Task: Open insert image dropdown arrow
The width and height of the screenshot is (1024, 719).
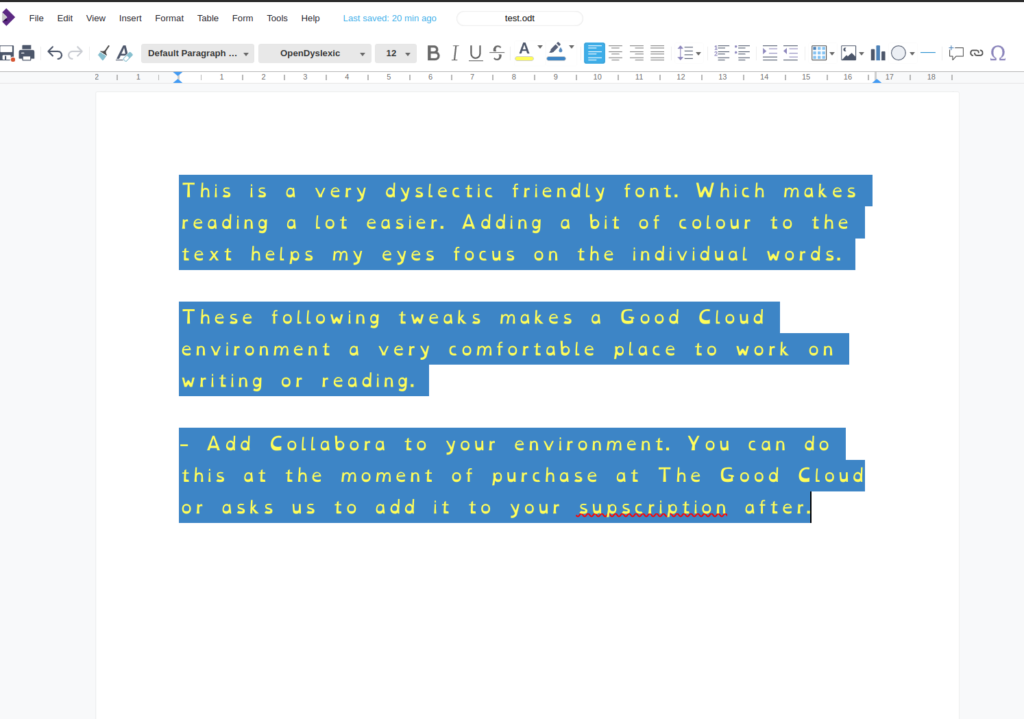Action: [861, 54]
